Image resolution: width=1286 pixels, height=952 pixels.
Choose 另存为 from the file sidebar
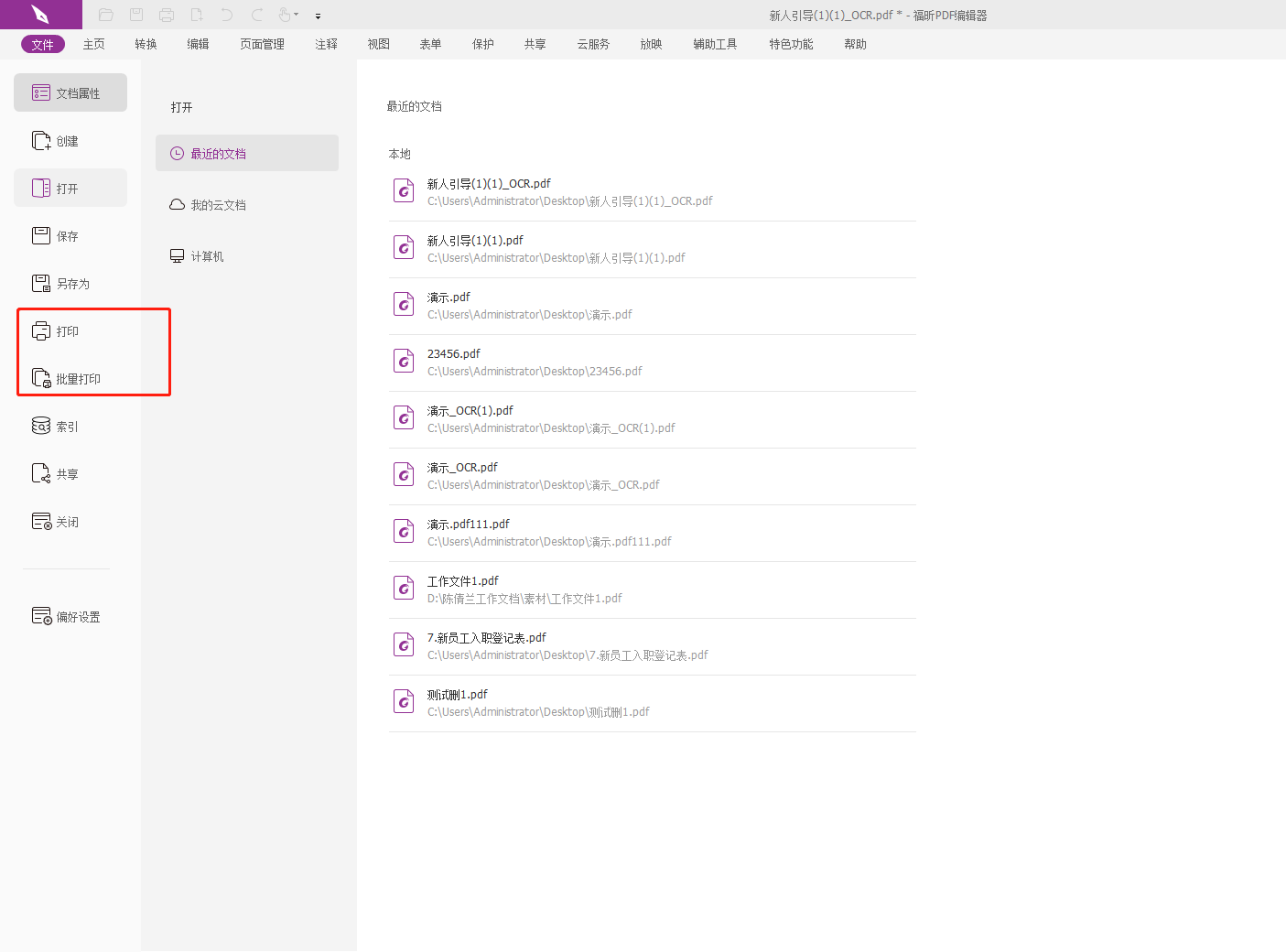[70, 284]
